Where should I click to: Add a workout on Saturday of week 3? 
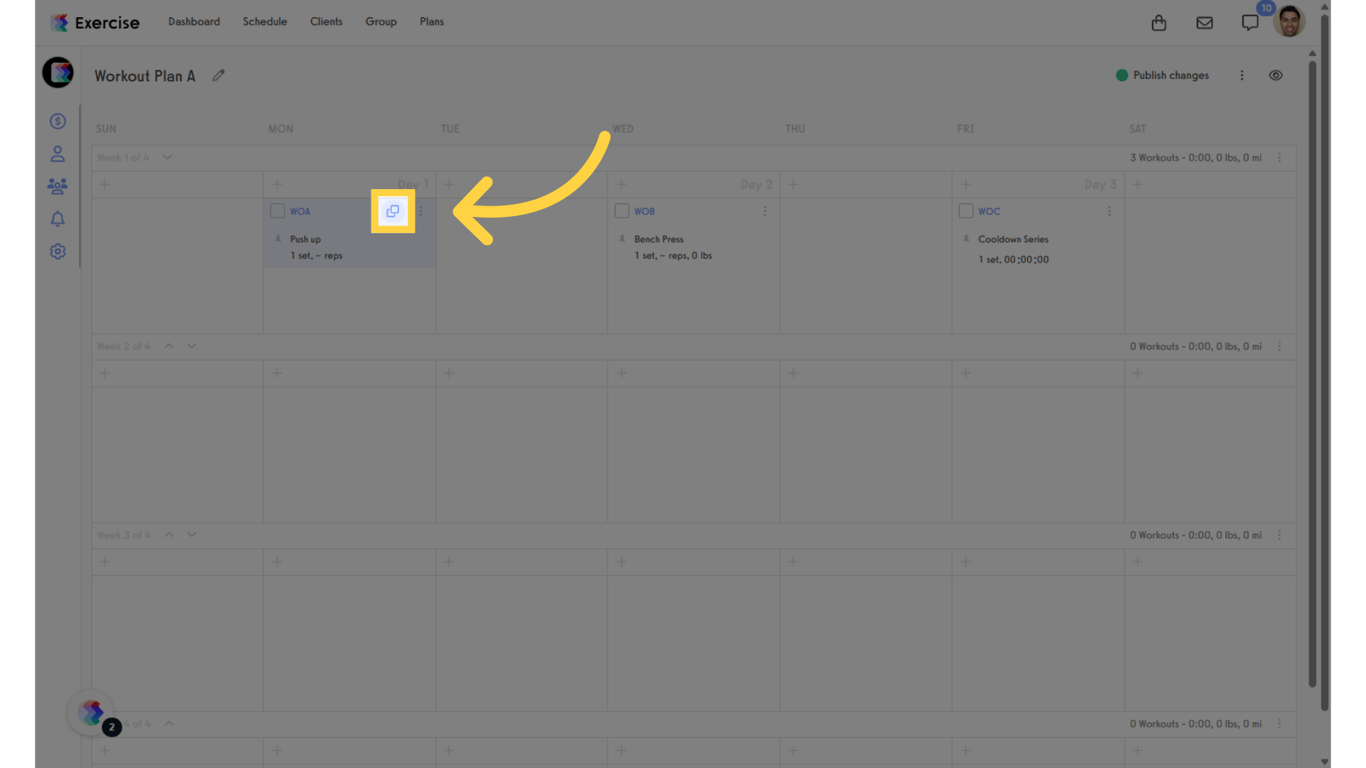coord(1137,562)
